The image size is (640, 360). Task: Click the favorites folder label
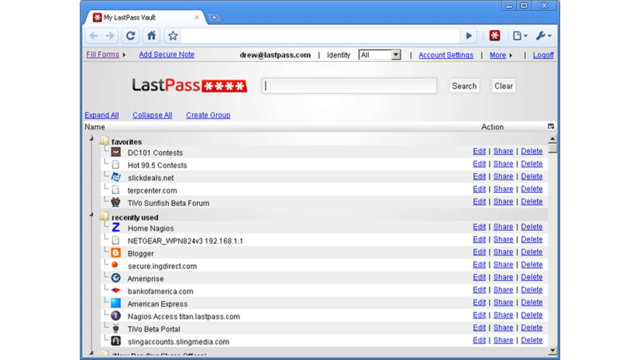(127, 142)
